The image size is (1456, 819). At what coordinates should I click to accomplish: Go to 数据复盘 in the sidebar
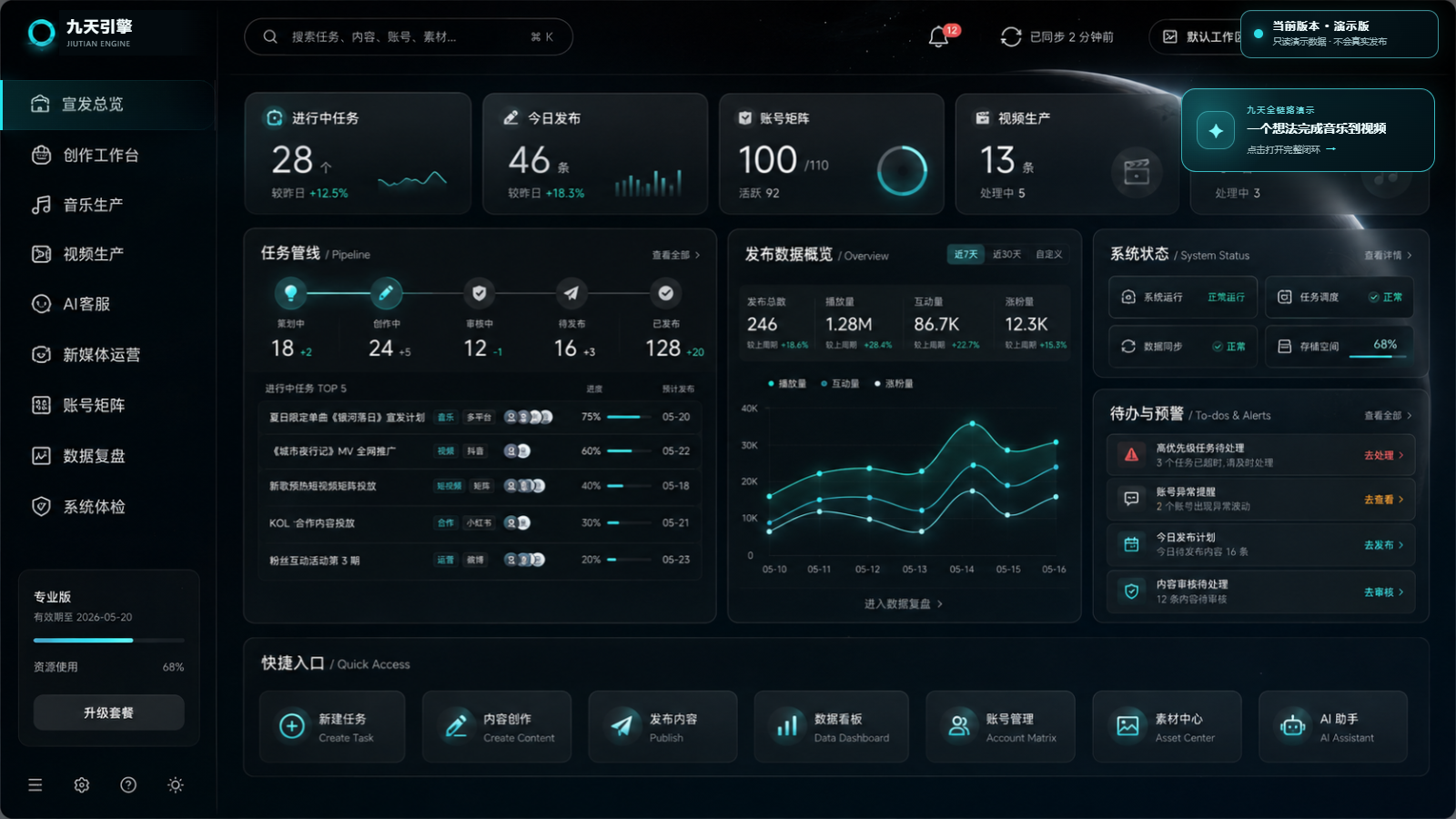pyautogui.click(x=107, y=456)
